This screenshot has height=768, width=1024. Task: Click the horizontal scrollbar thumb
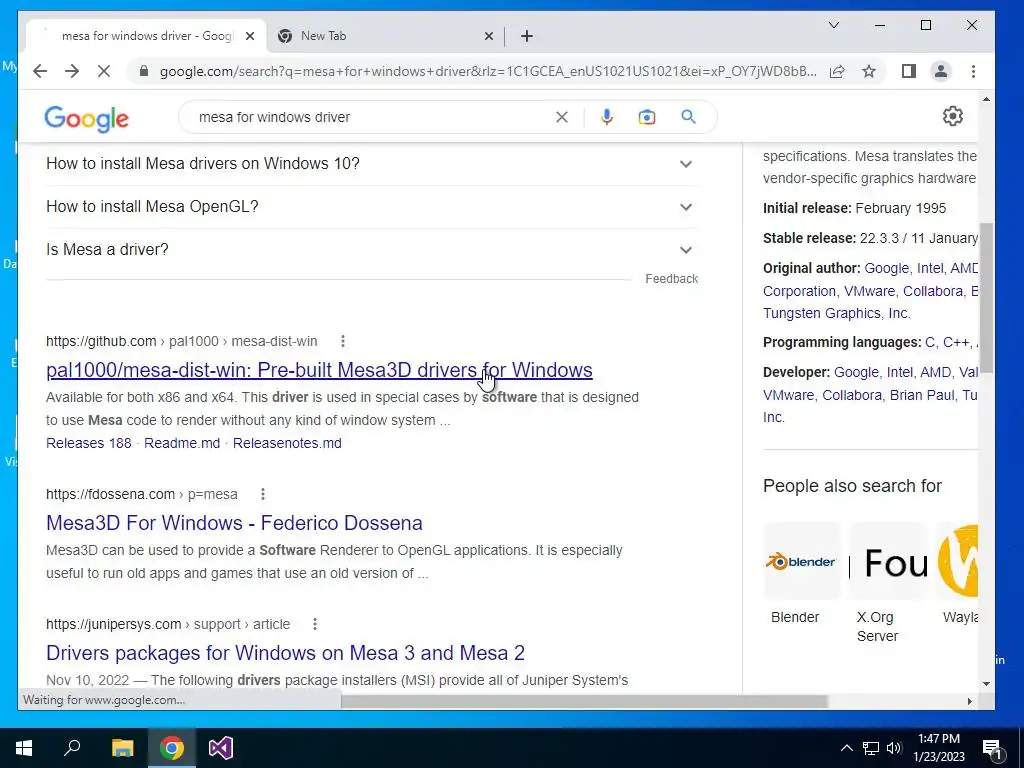click(584, 701)
